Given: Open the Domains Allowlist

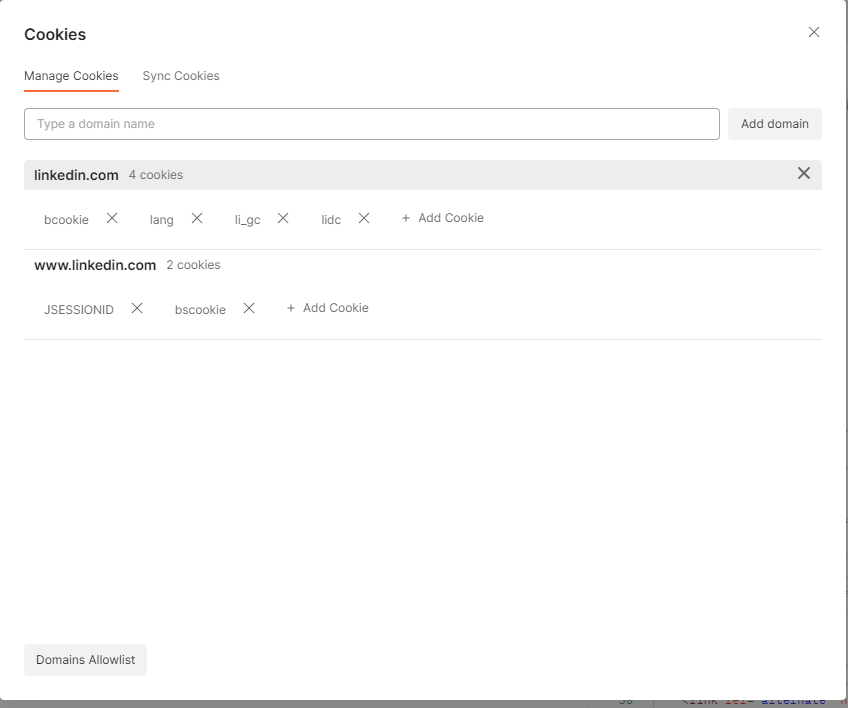Looking at the screenshot, I should [85, 660].
